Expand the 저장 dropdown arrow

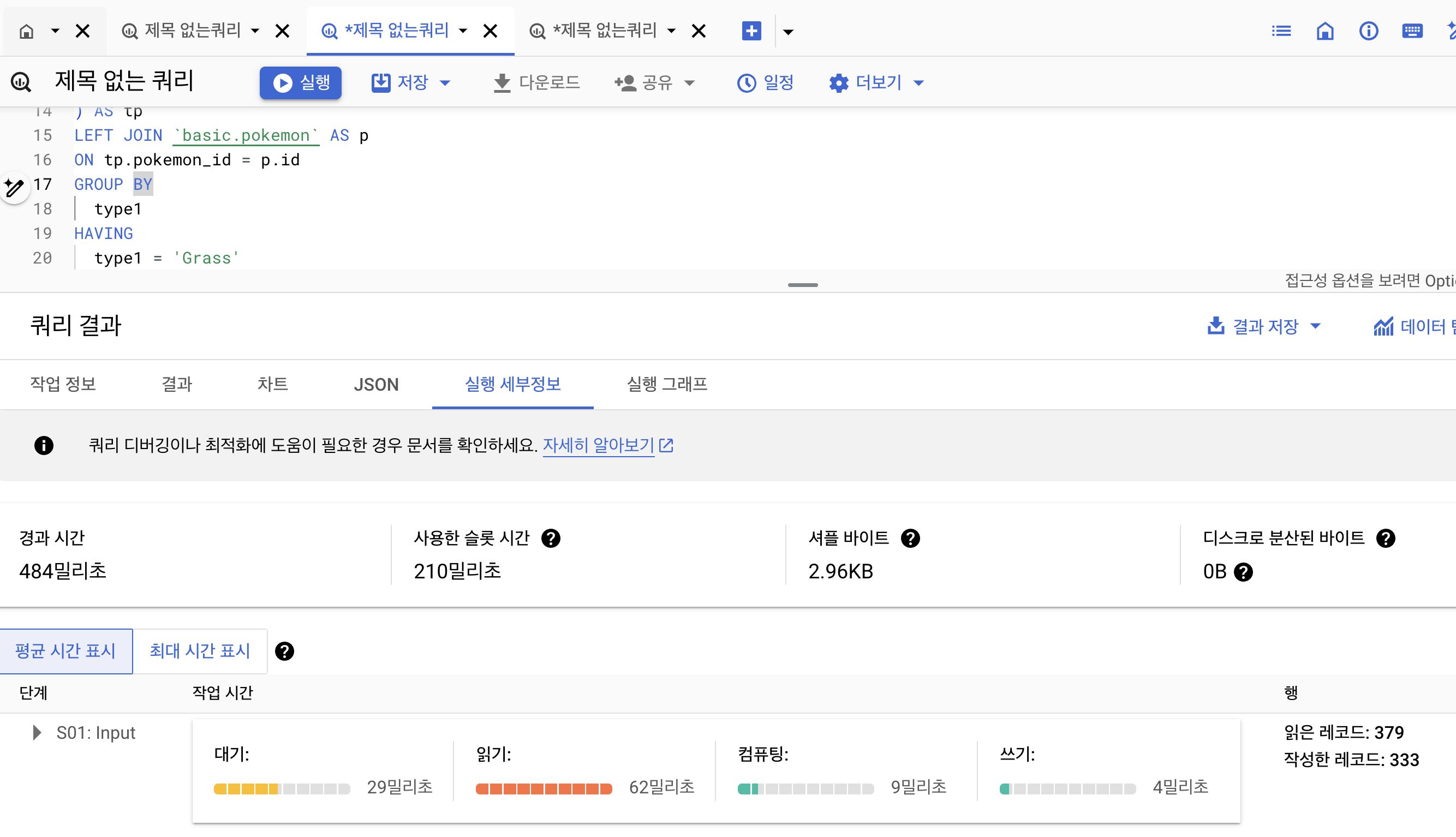445,83
